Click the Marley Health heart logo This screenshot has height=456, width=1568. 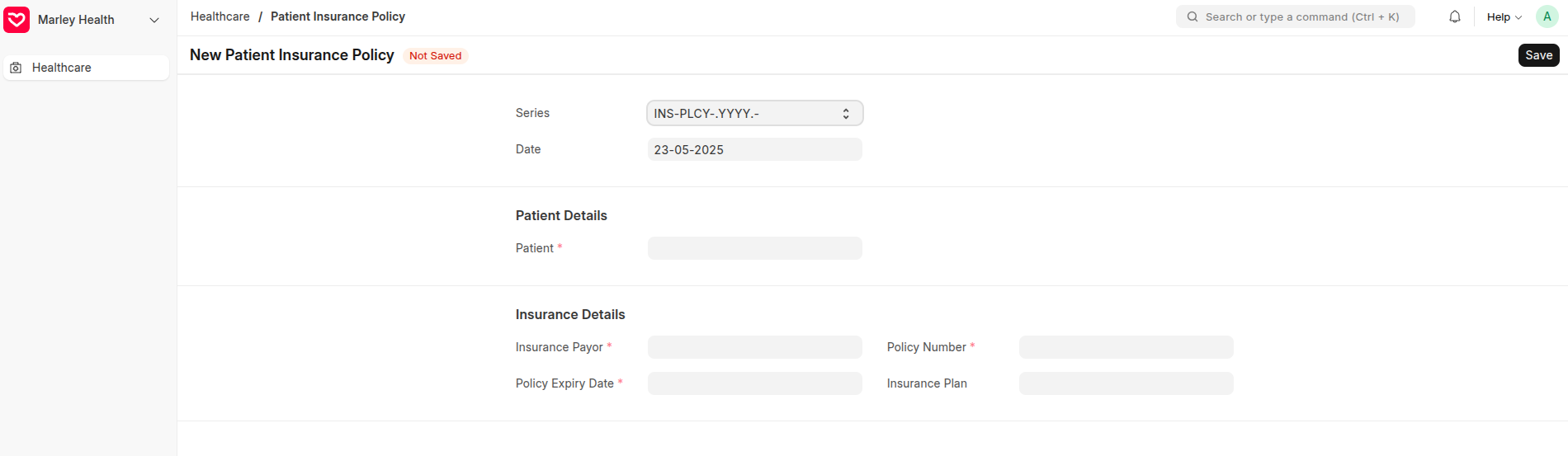[17, 20]
